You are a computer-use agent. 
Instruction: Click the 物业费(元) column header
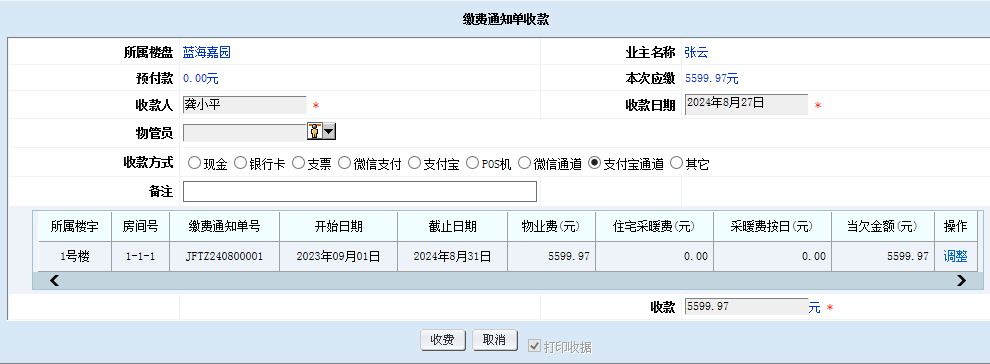551,226
